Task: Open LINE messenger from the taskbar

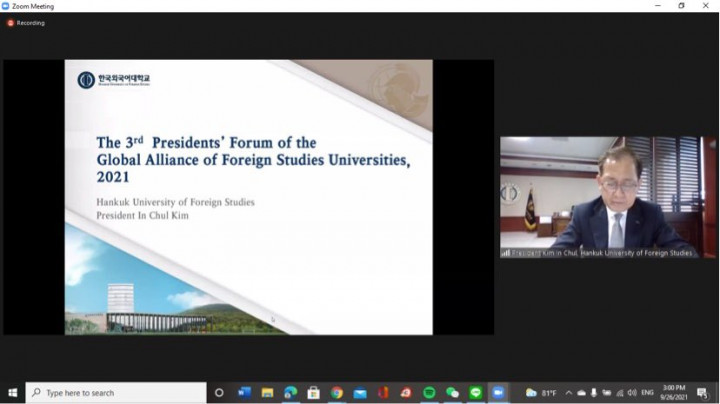Action: pyautogui.click(x=476, y=393)
